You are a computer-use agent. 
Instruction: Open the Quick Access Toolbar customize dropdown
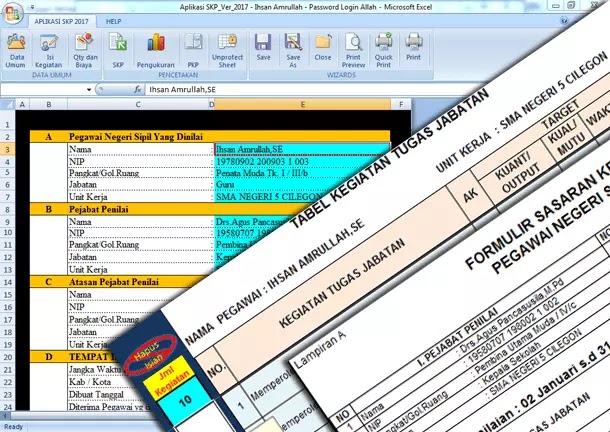(x=33, y=7)
